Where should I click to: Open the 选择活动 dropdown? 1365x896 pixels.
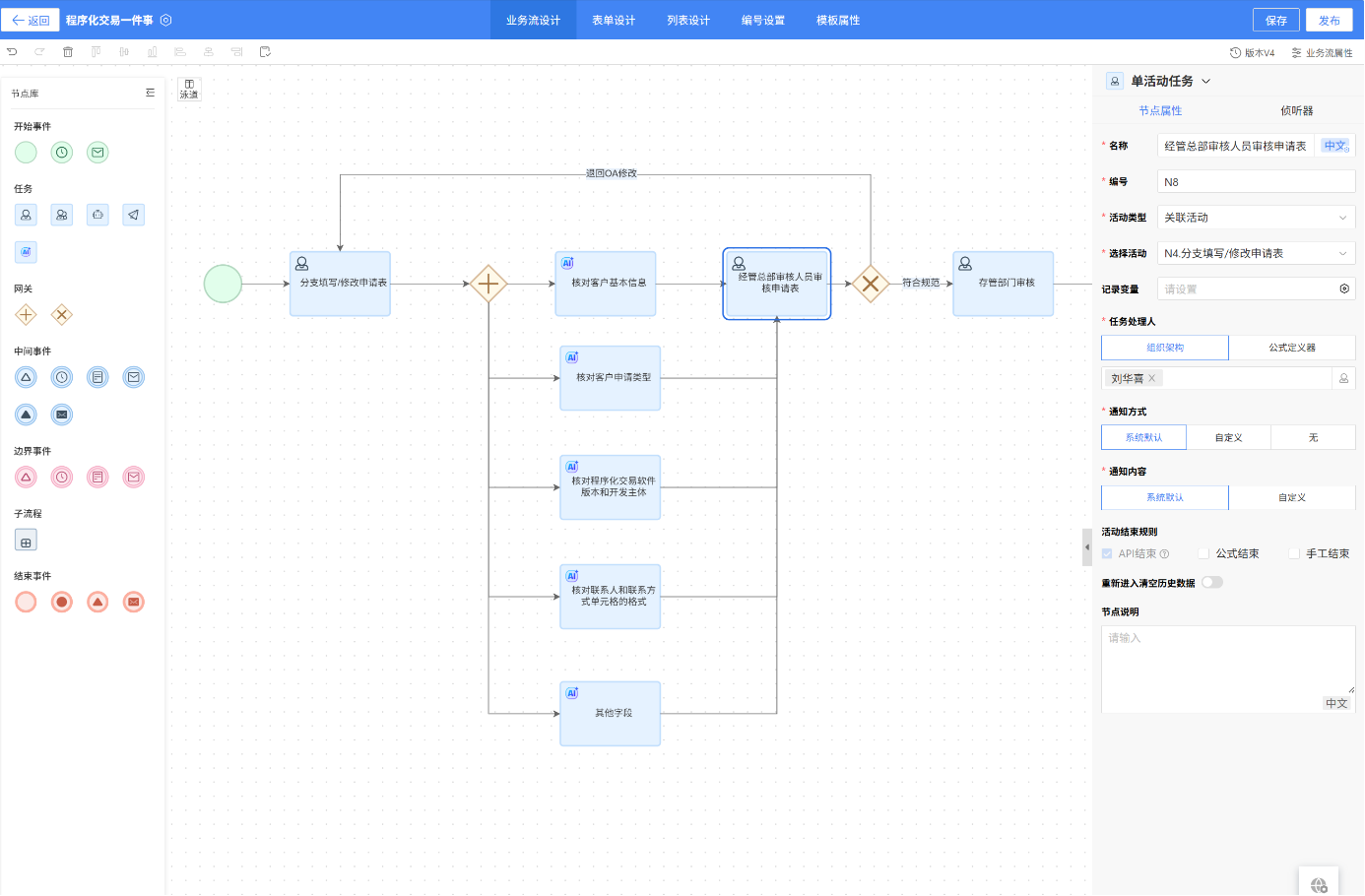1255,253
